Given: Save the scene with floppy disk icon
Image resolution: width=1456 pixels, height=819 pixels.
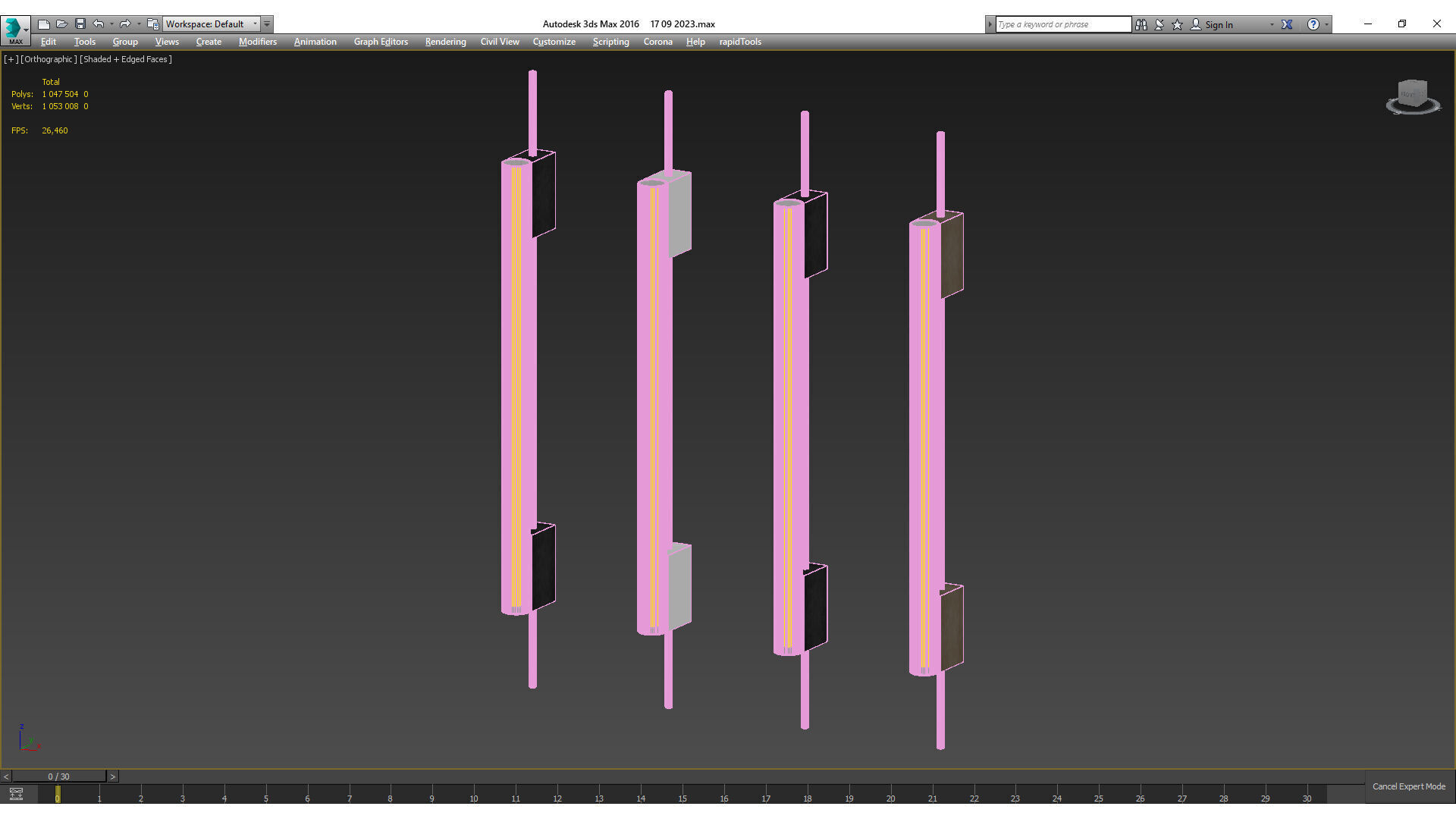Looking at the screenshot, I should point(80,24).
